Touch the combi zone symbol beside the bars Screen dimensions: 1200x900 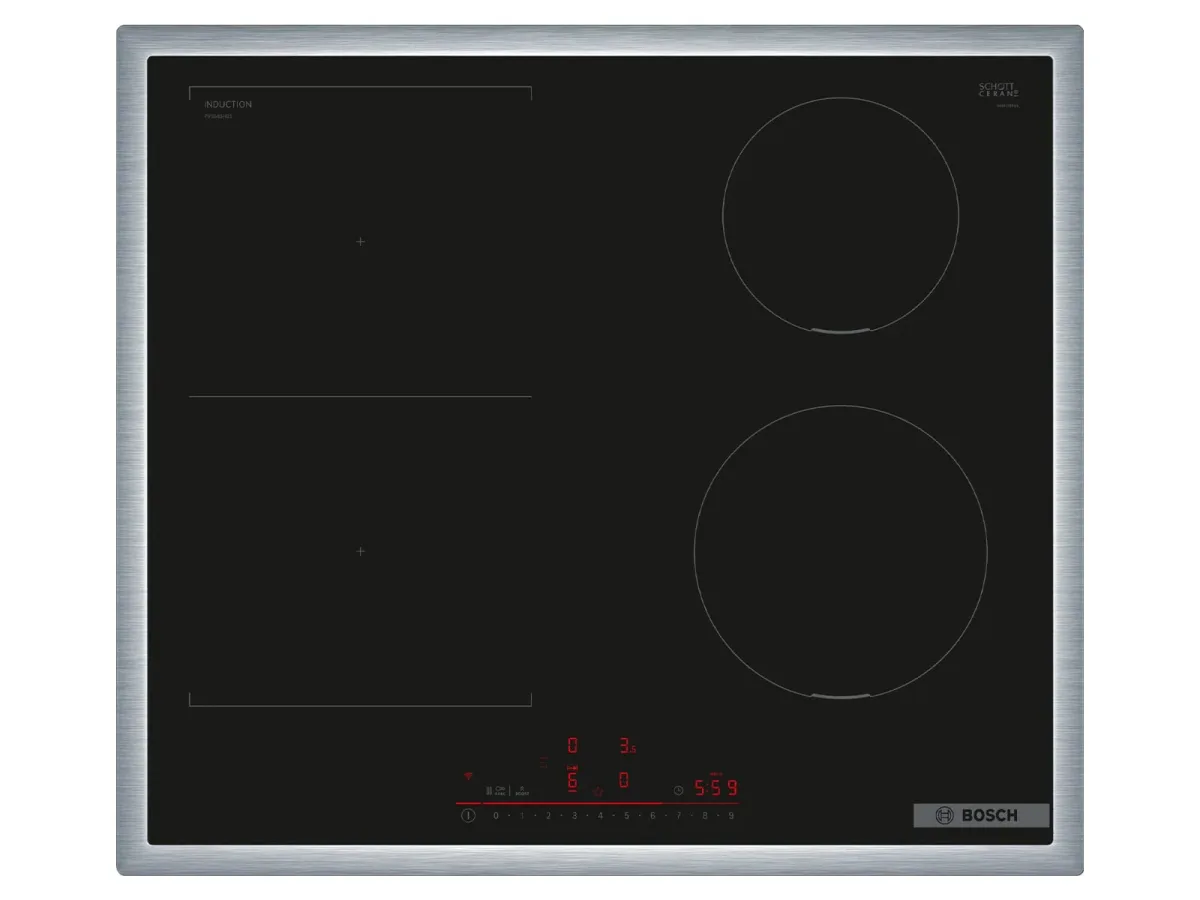click(x=500, y=790)
